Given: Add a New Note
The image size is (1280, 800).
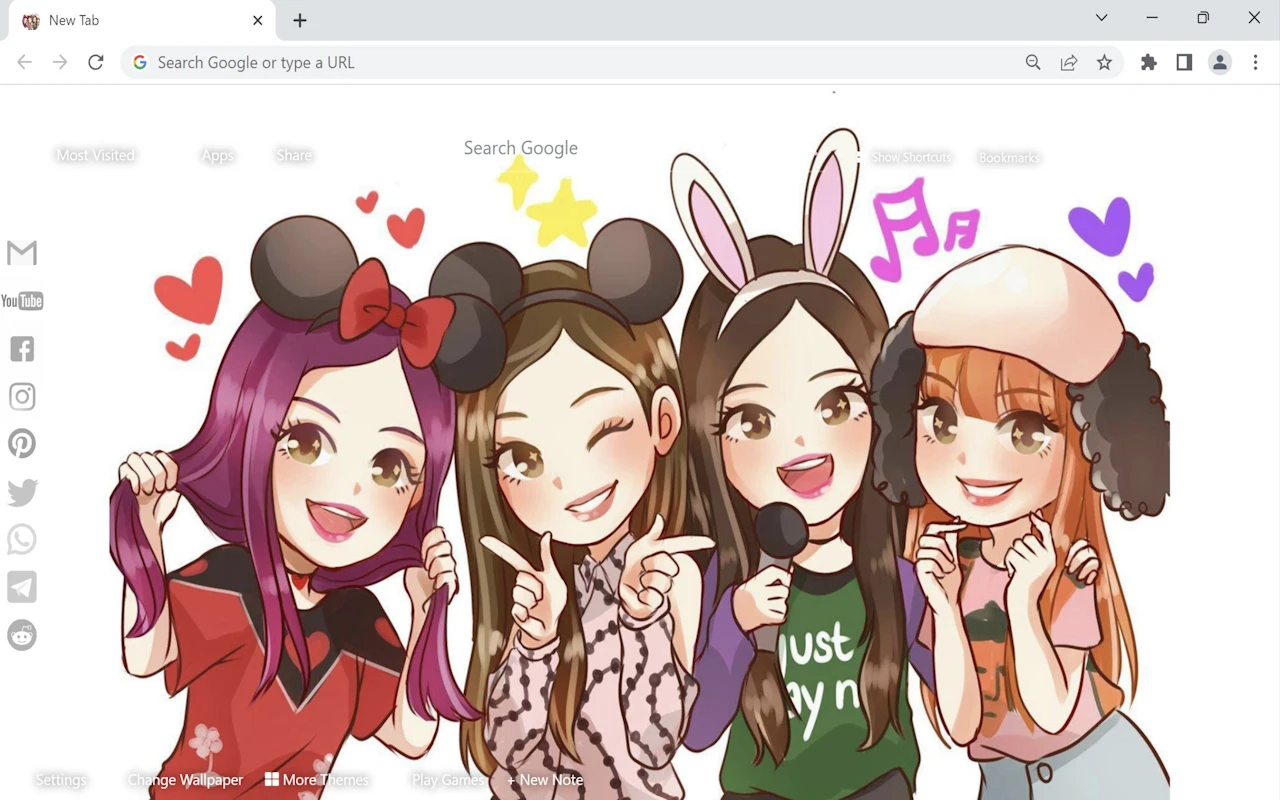Looking at the screenshot, I should coord(545,780).
